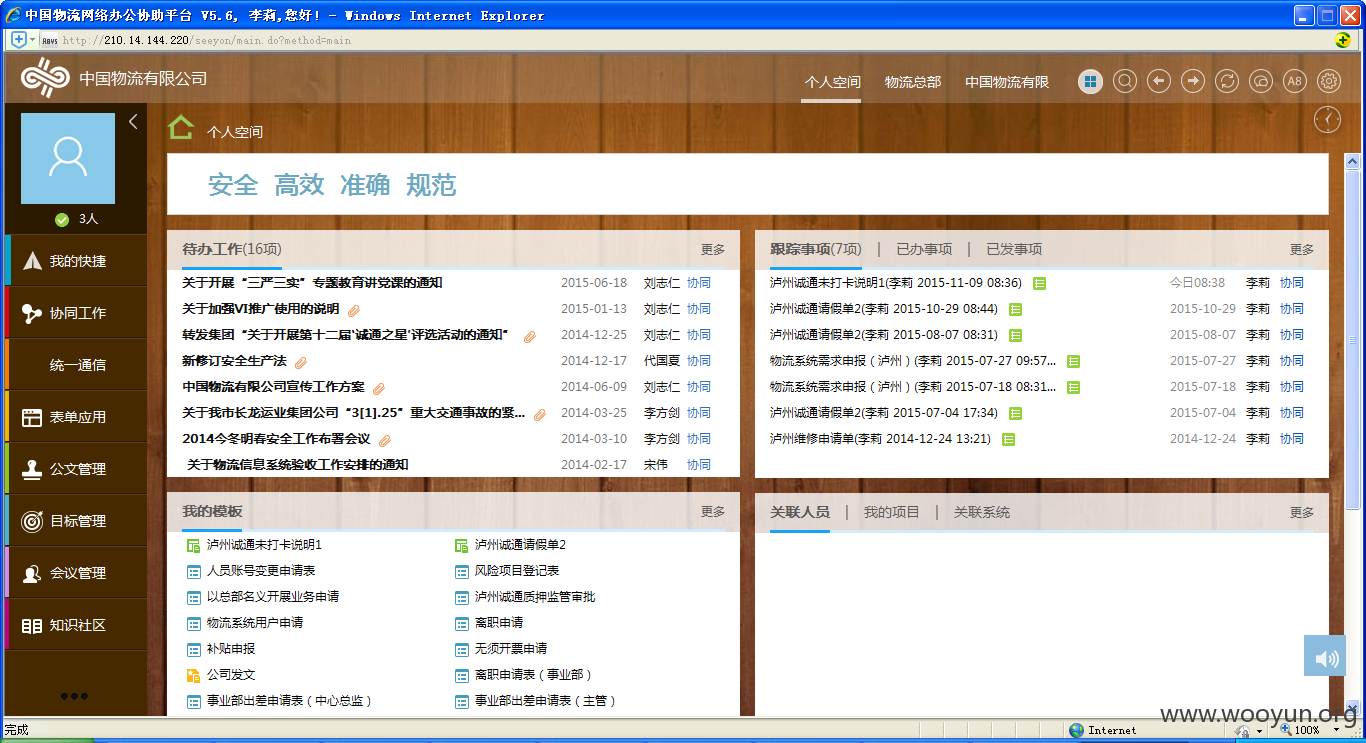Open the grid view icon in header

[1091, 81]
